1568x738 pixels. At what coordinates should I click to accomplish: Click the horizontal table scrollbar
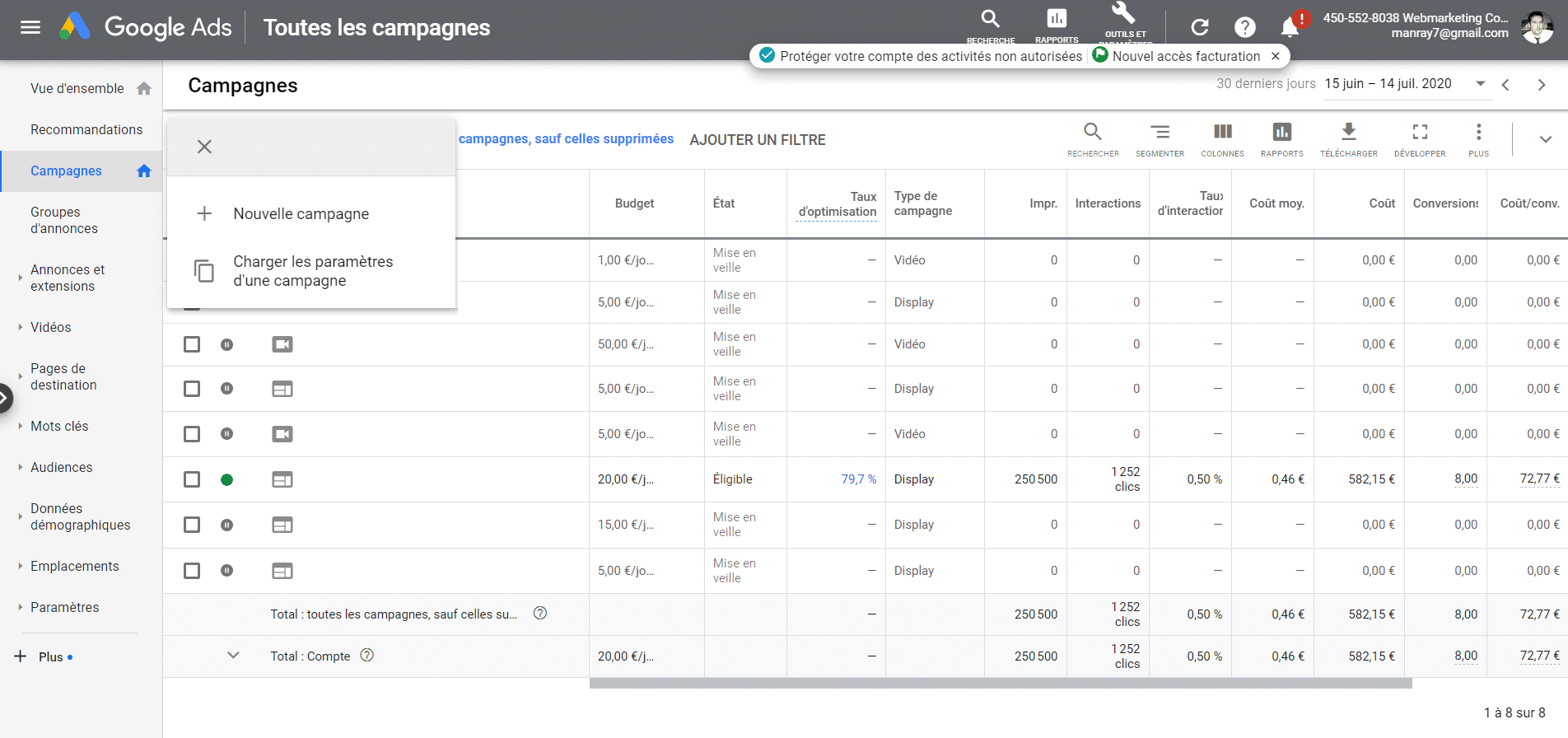[1000, 684]
